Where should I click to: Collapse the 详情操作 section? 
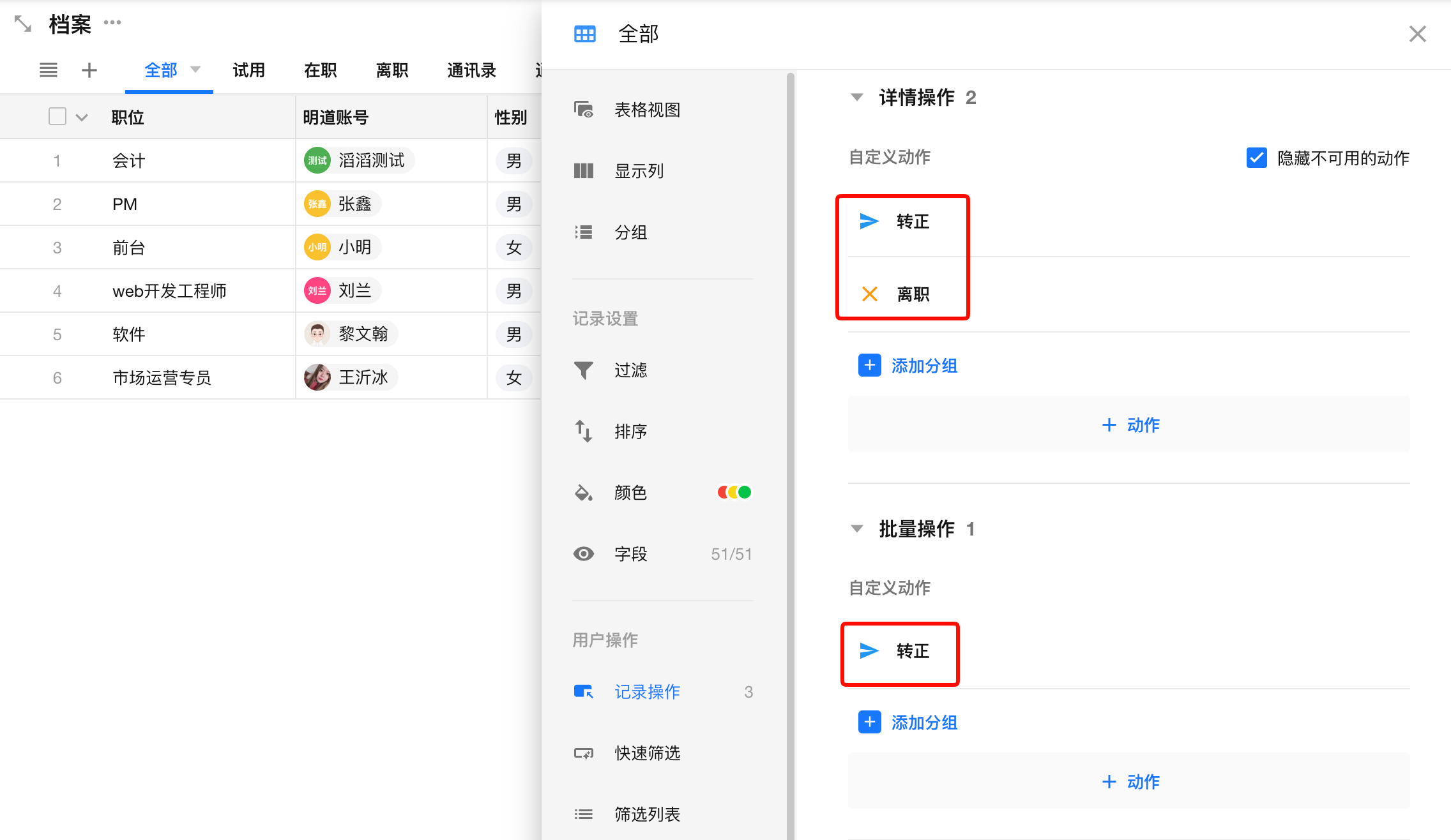click(x=857, y=98)
